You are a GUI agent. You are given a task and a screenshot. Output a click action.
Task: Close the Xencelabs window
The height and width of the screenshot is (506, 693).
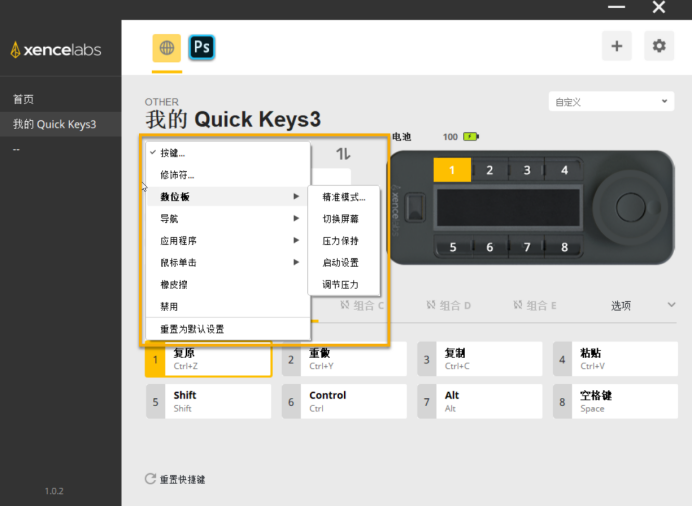[659, 7]
